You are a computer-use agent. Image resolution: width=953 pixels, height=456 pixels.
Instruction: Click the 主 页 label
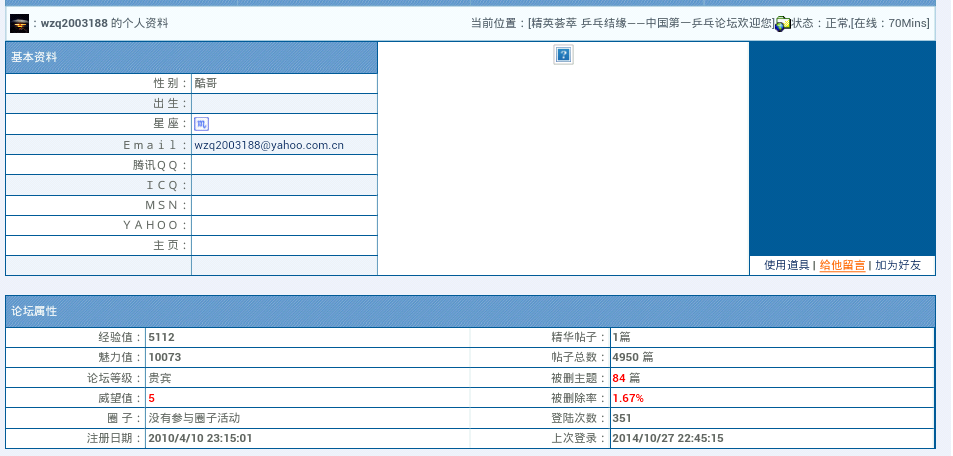tap(171, 246)
